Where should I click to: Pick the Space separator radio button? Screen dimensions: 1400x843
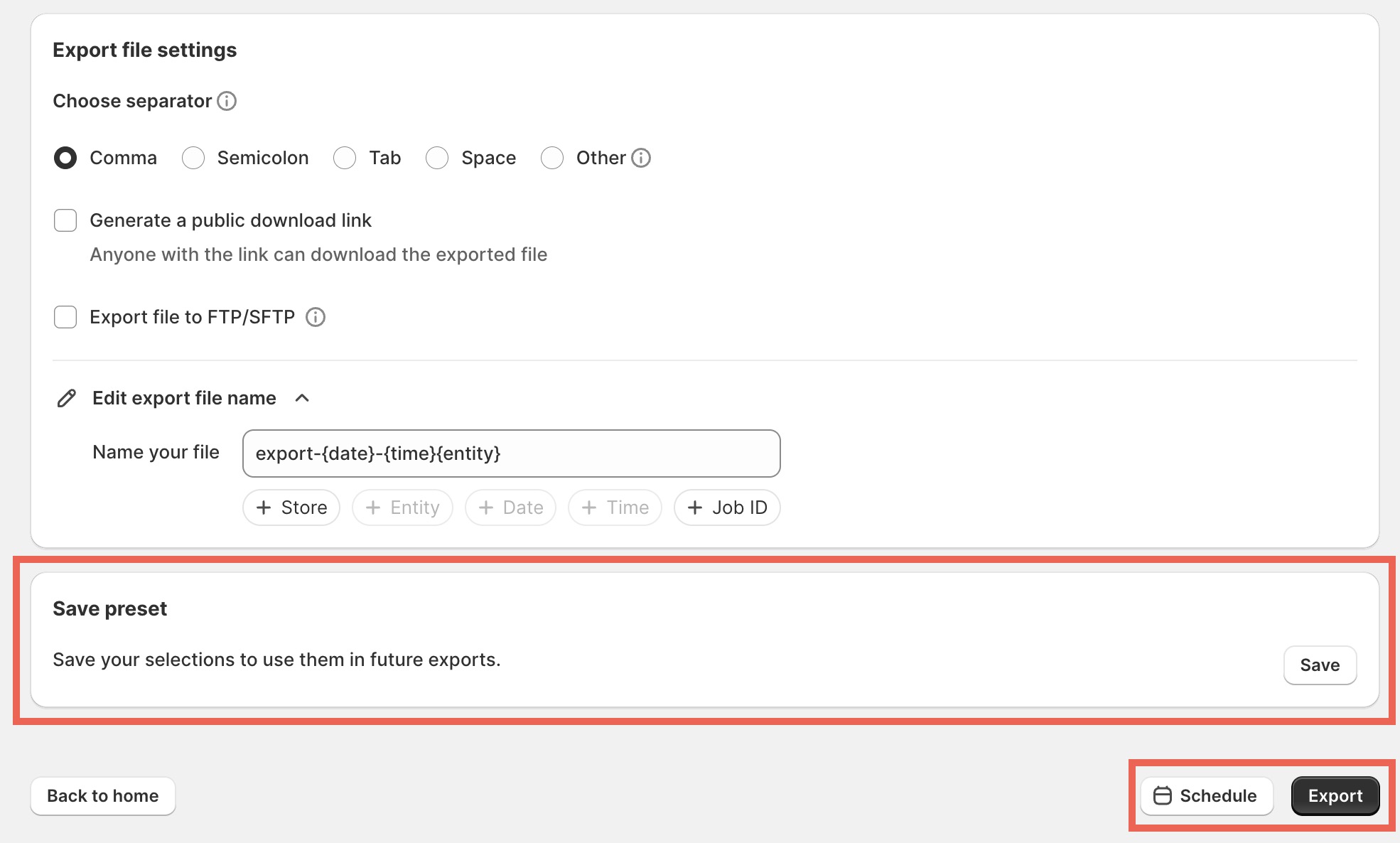(x=437, y=158)
